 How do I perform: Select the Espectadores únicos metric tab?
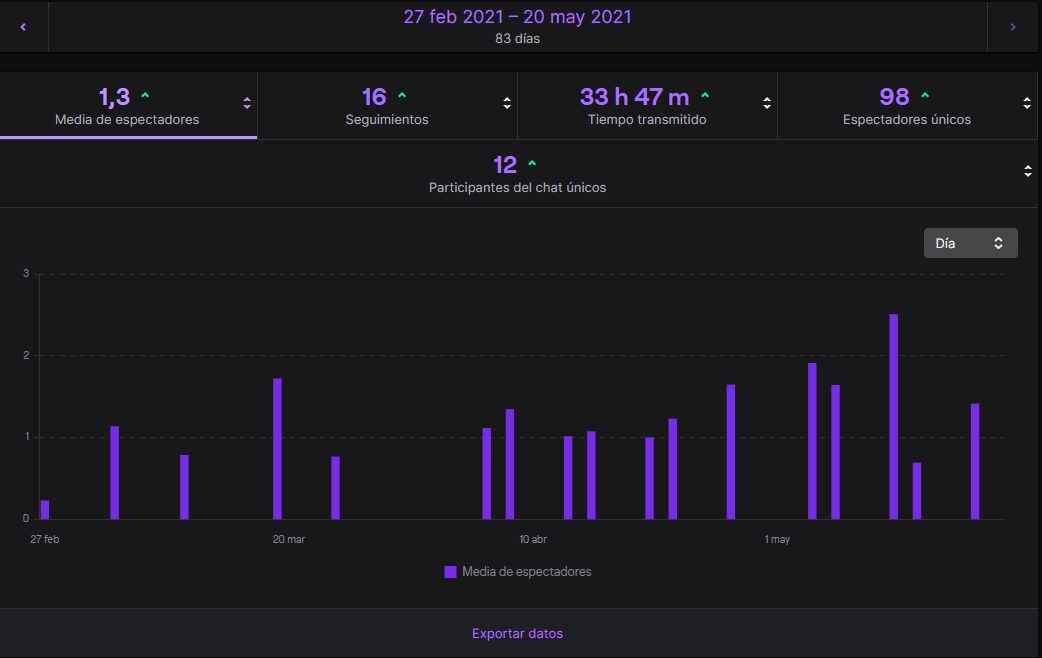click(x=907, y=106)
